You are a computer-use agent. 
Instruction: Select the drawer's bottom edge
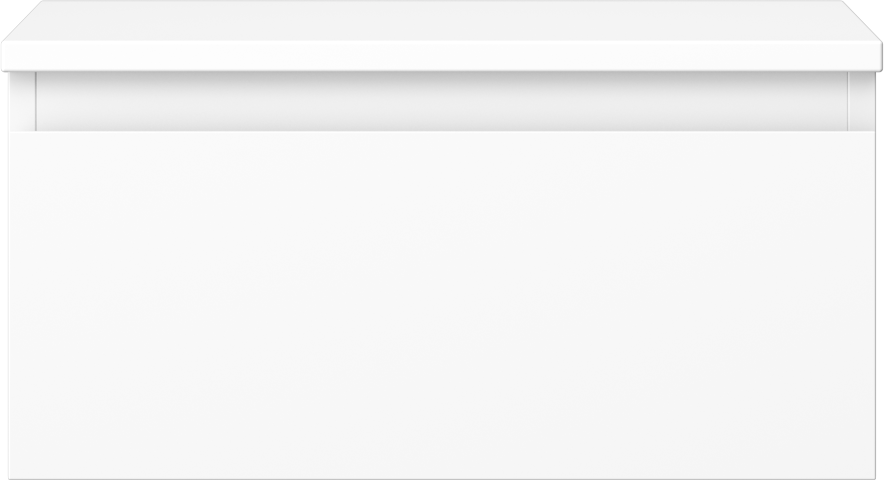click(x=442, y=479)
